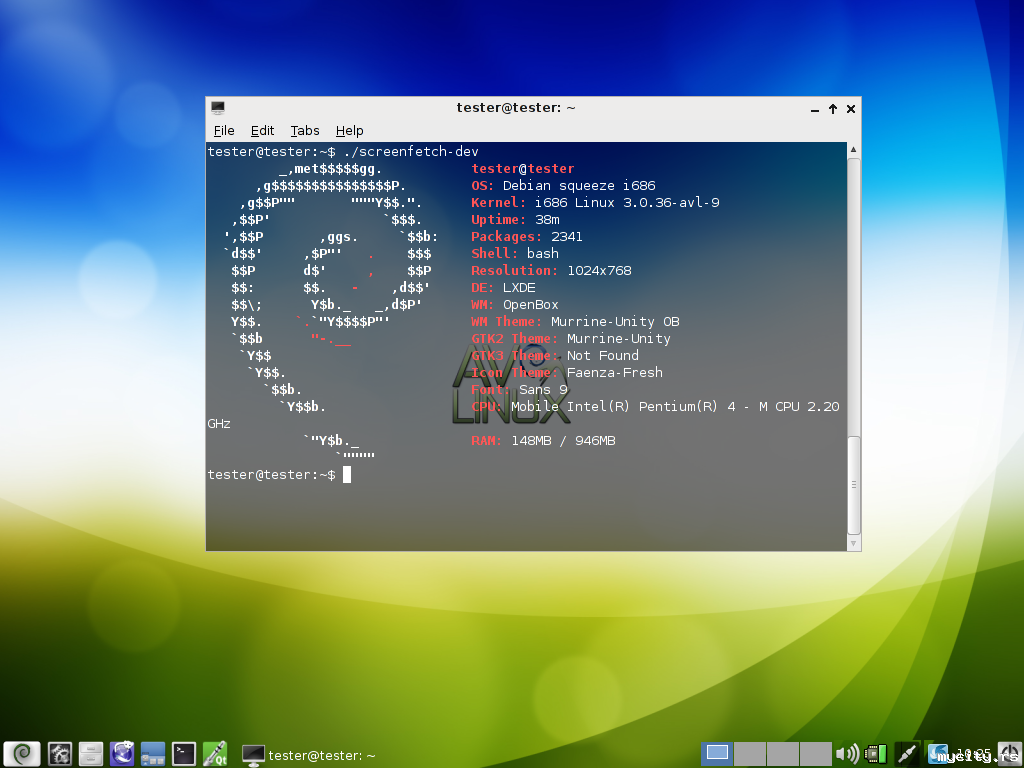Switch to the second workspace in the pager

pyautogui.click(x=750, y=753)
